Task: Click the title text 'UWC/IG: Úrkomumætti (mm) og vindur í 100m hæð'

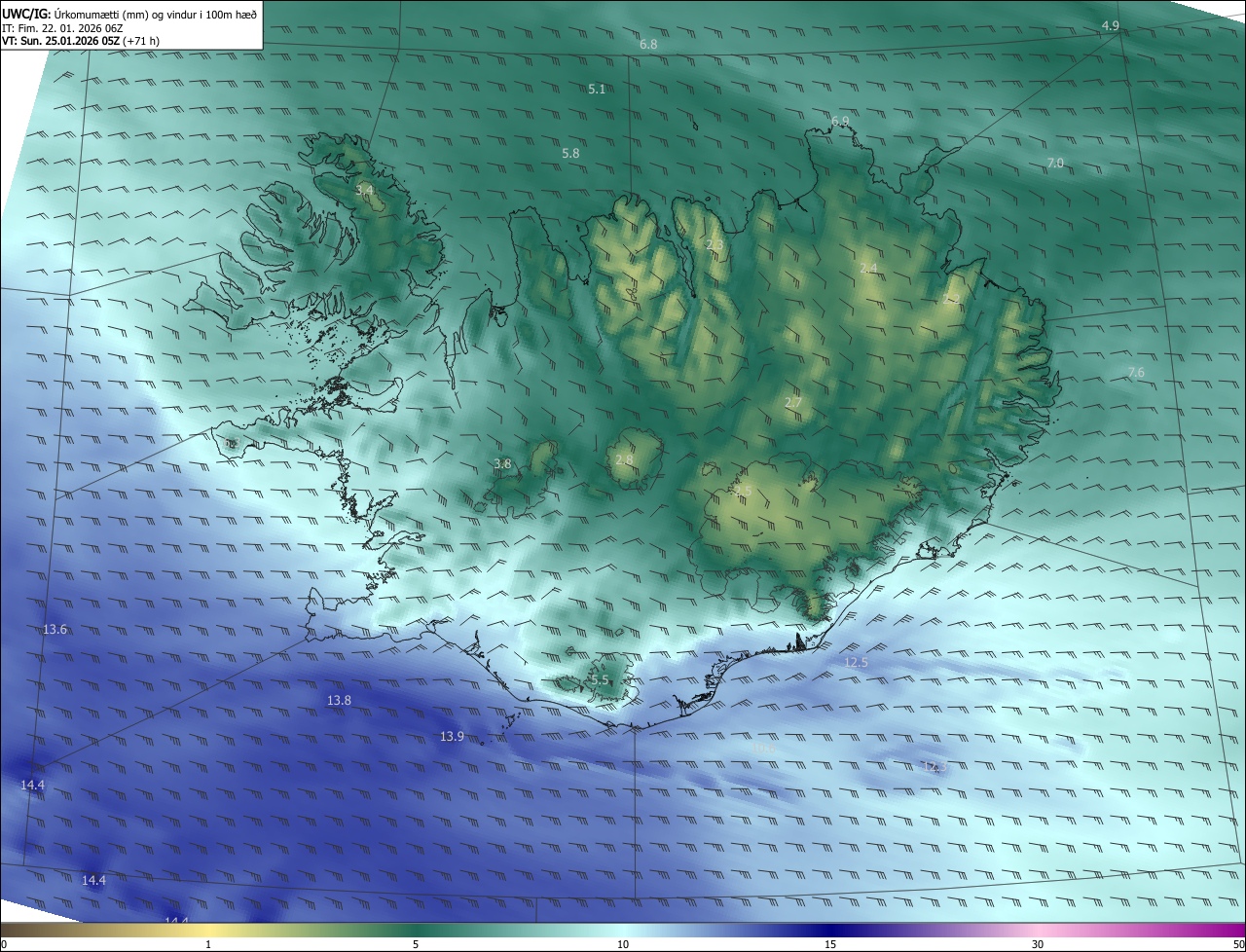Action: (x=129, y=14)
